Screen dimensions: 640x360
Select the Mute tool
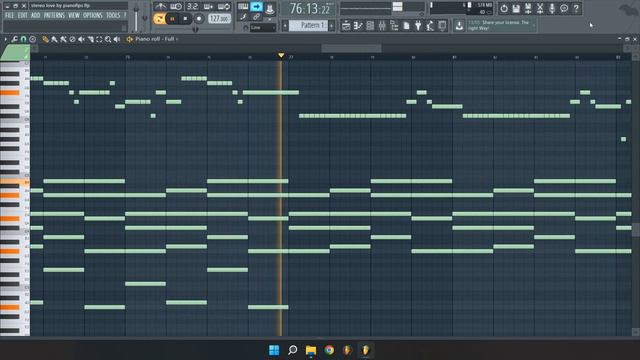coord(81,39)
